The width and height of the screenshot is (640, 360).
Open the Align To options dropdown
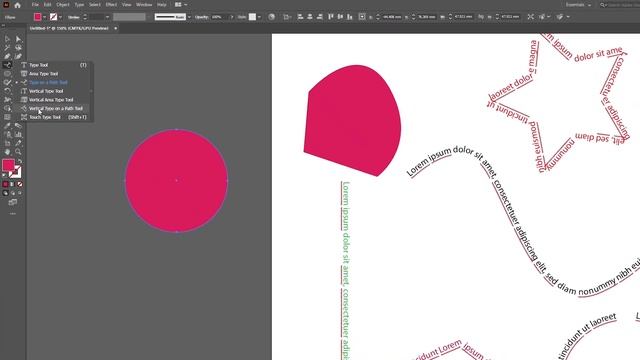click(x=287, y=17)
